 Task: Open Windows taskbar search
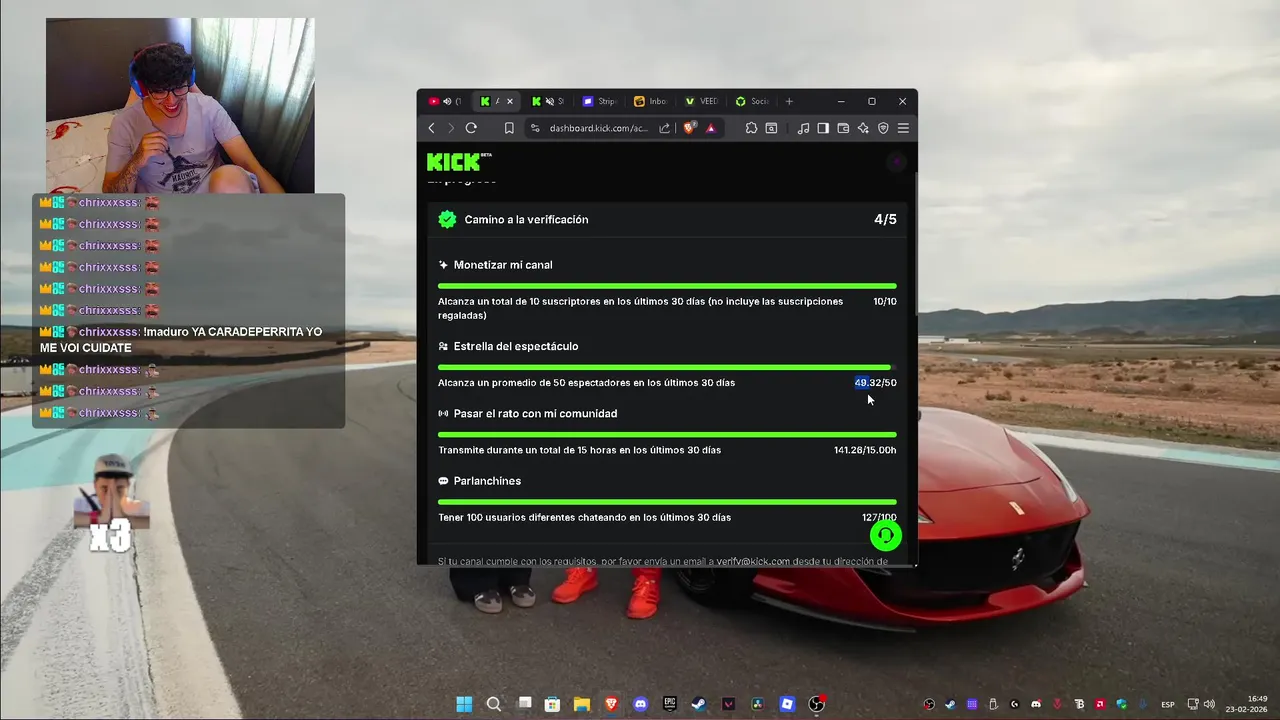click(494, 704)
